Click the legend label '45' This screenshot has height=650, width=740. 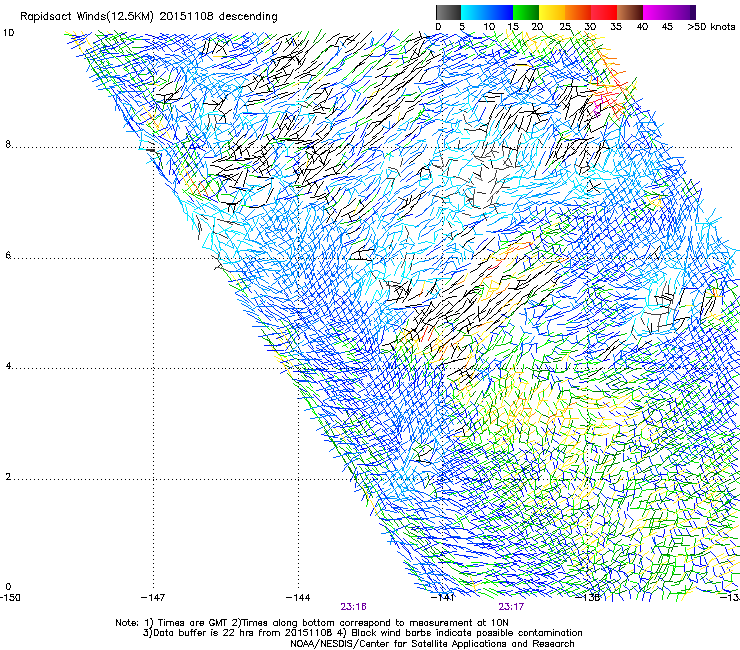point(667,27)
